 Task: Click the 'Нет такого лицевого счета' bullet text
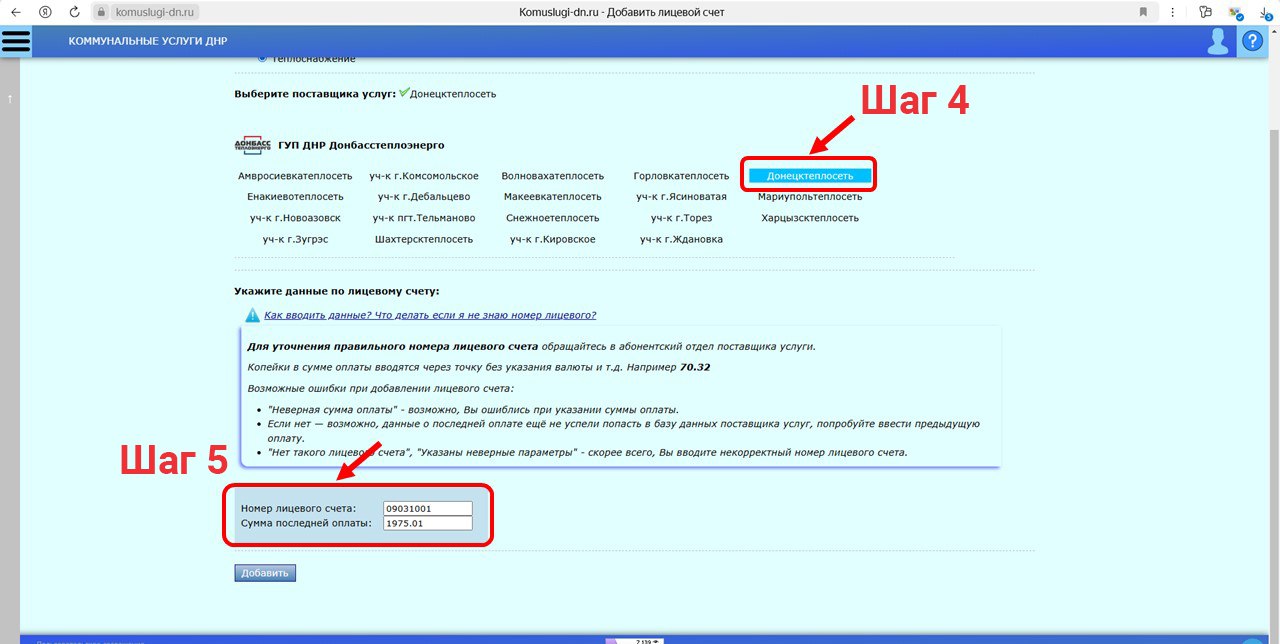[x=588, y=452]
